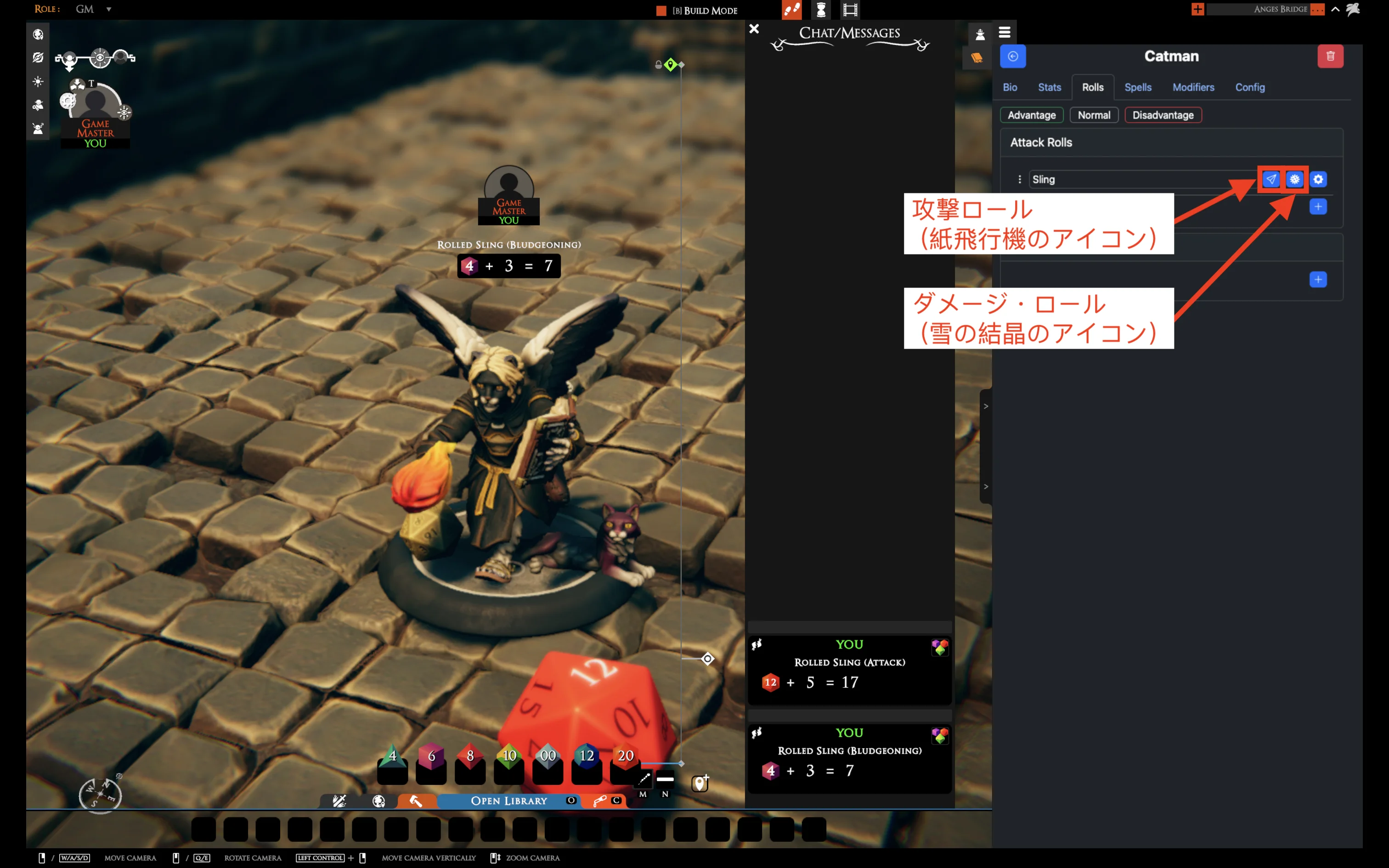The height and width of the screenshot is (868, 1389).
Task: Select Advantage roll mode
Action: (1032, 115)
